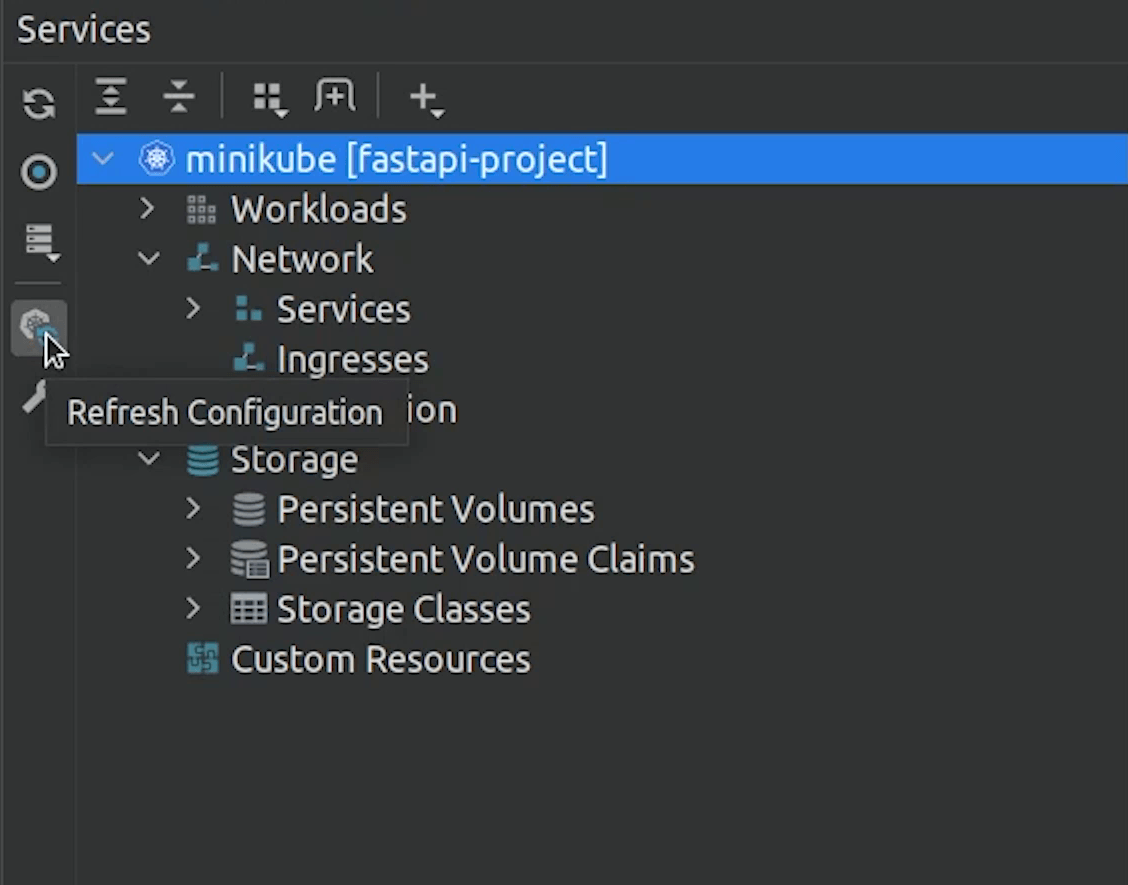
Task: Click the Open in New Tab icon
Action: [334, 97]
